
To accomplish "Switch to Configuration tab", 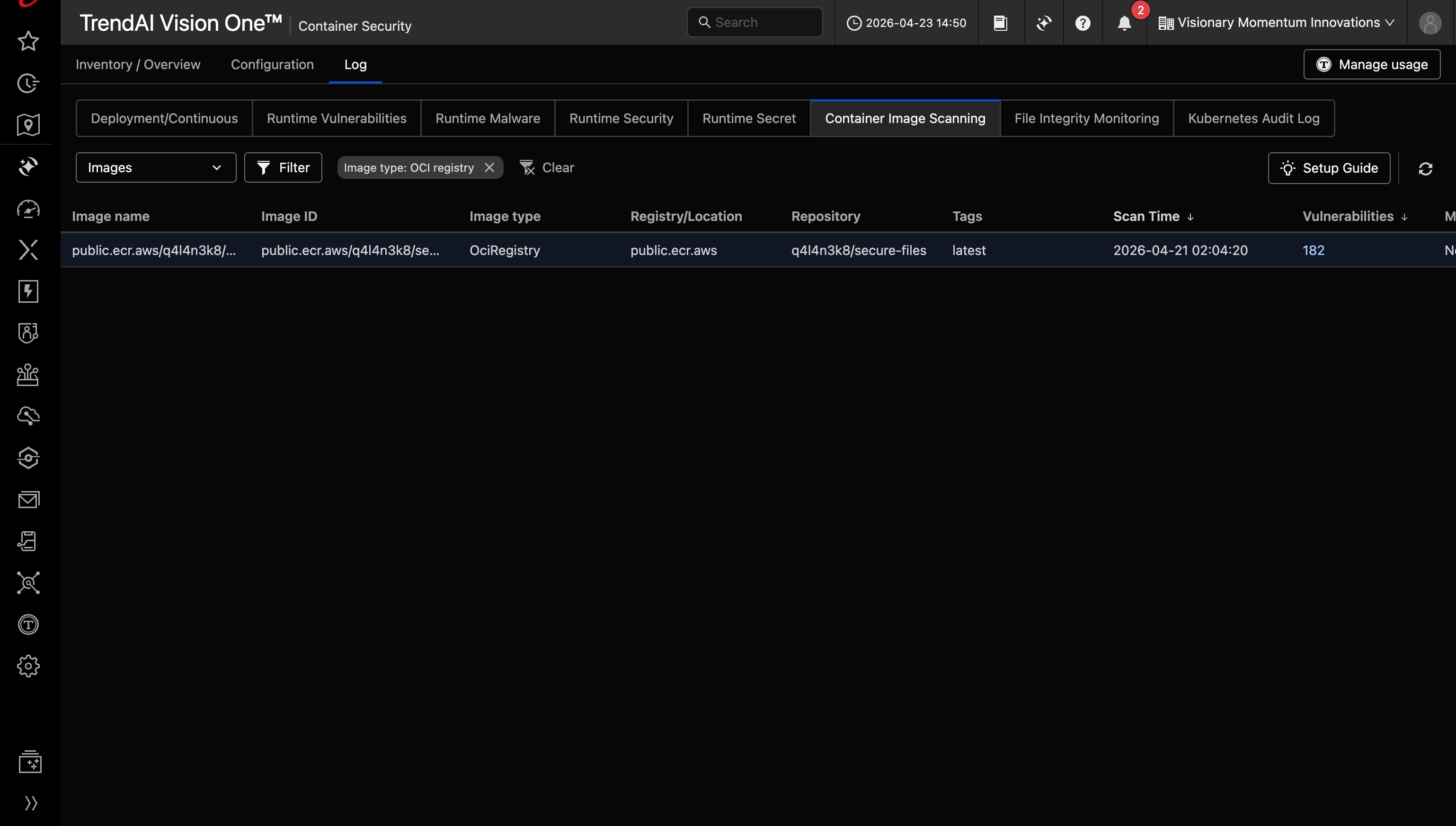I will (272, 65).
